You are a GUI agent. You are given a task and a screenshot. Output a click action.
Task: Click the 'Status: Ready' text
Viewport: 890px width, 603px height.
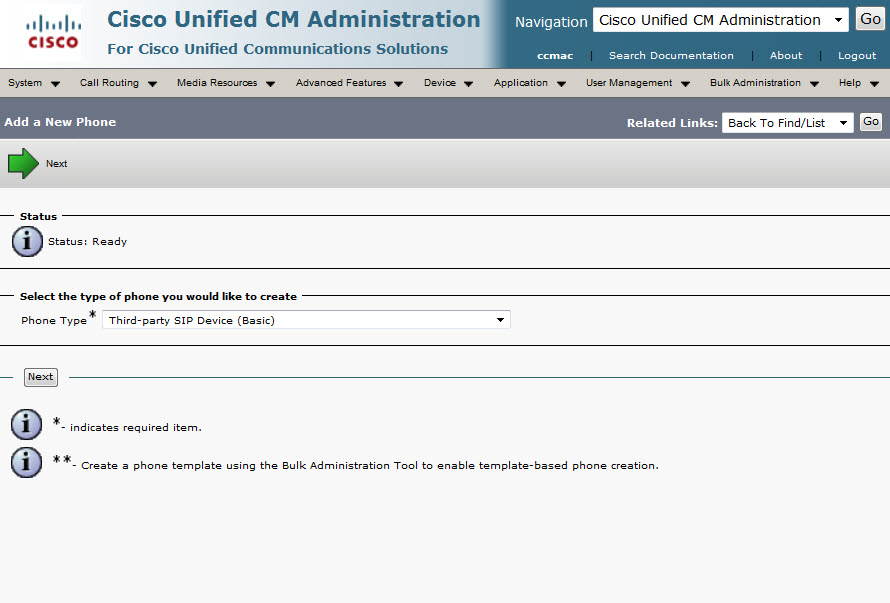click(87, 241)
